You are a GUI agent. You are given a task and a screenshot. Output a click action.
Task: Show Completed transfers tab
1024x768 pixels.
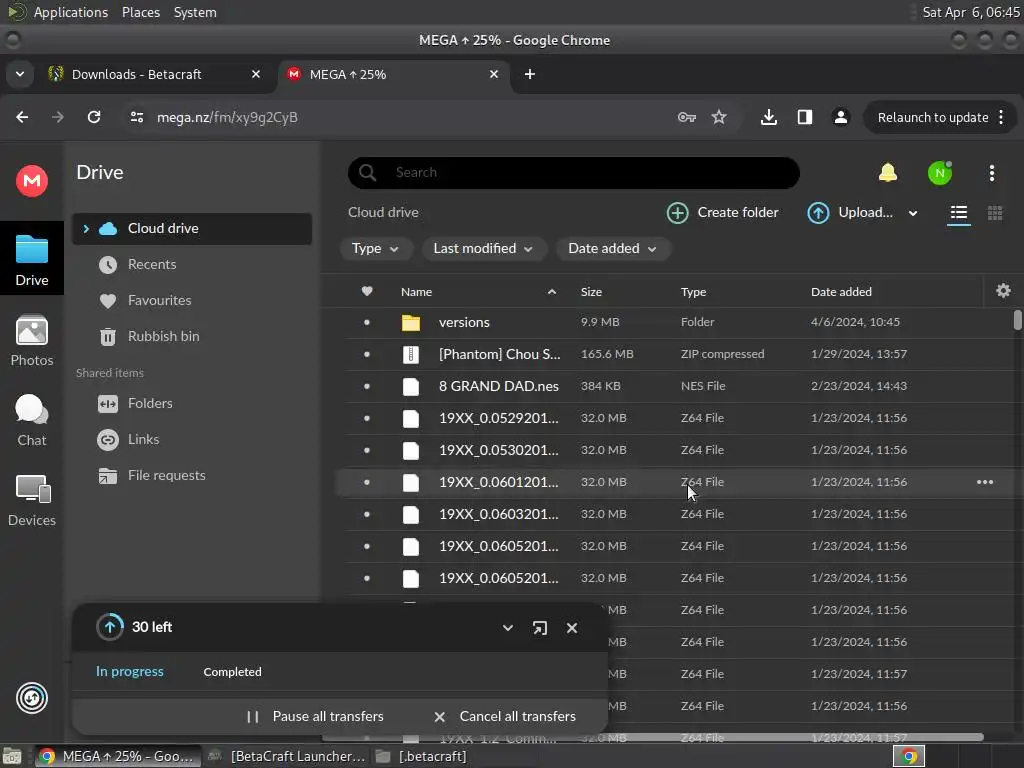pyautogui.click(x=232, y=672)
